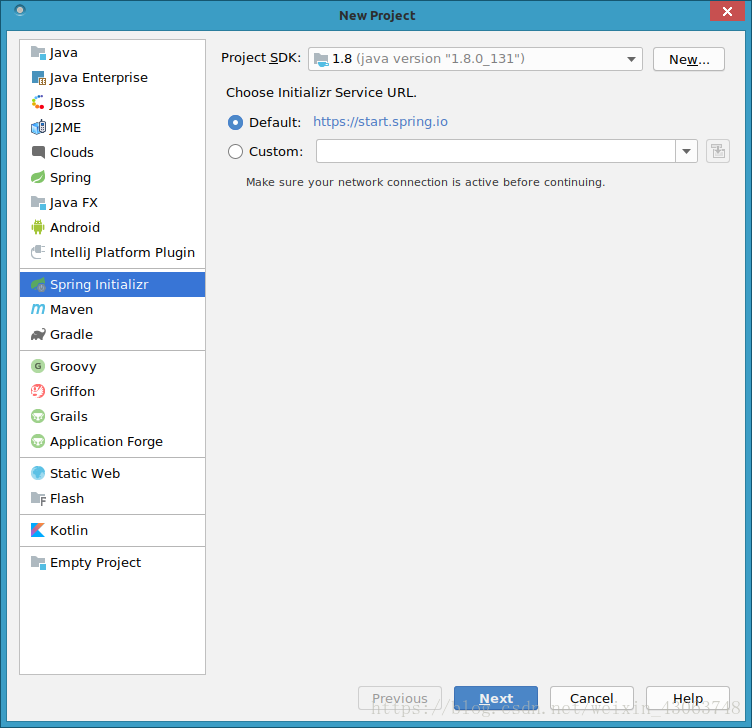Select Clouds list label

click(72, 153)
